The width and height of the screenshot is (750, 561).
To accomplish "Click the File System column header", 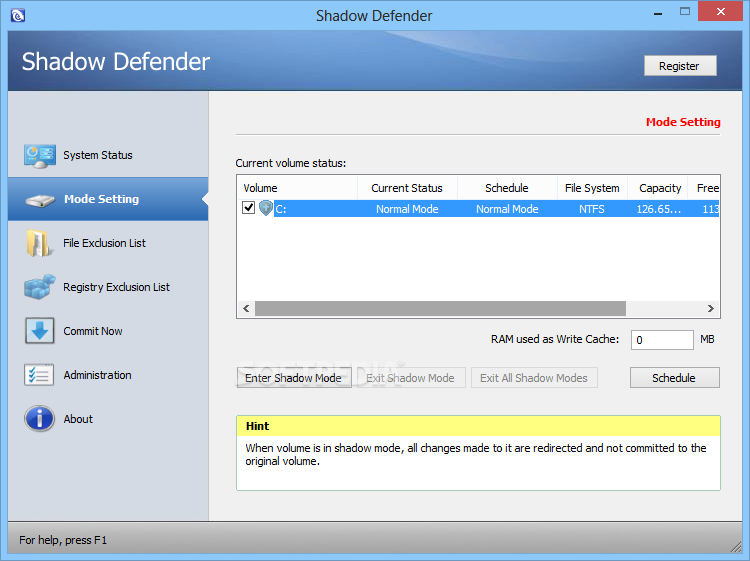I will coord(592,188).
